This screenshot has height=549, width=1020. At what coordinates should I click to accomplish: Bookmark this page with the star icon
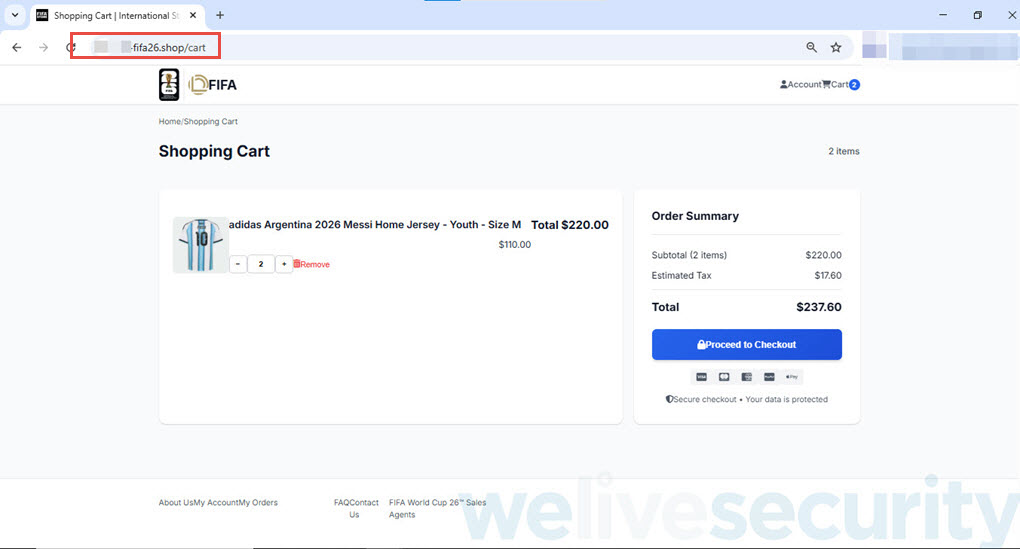[836, 47]
